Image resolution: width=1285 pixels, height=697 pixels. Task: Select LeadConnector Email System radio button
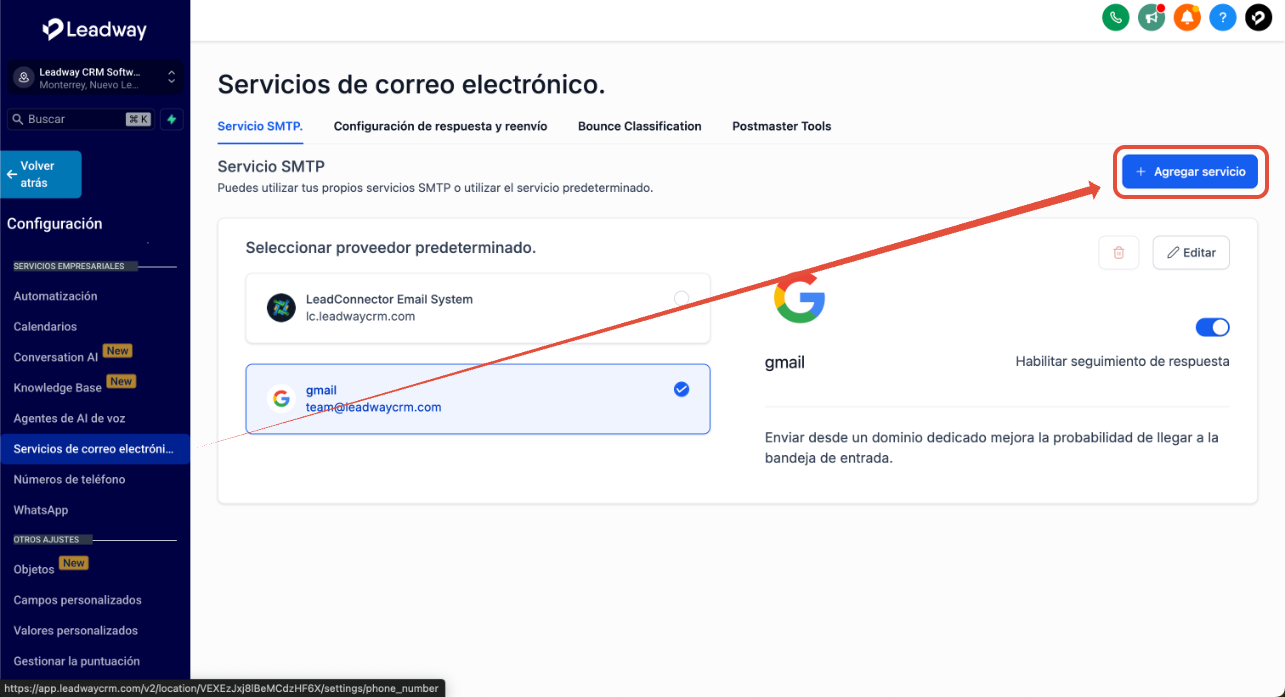click(x=681, y=298)
